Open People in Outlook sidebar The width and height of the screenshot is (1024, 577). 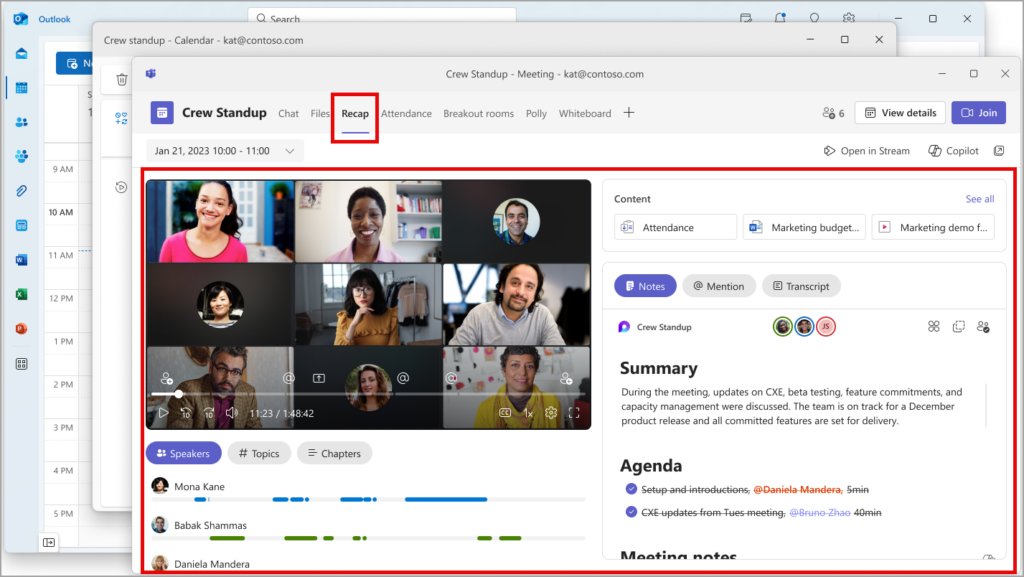pyautogui.click(x=22, y=122)
